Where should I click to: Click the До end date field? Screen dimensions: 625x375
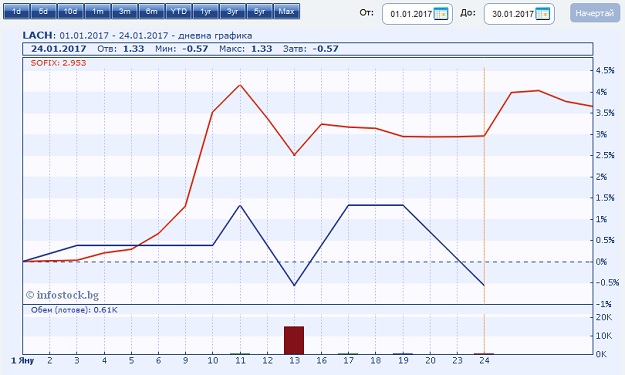click(x=519, y=14)
